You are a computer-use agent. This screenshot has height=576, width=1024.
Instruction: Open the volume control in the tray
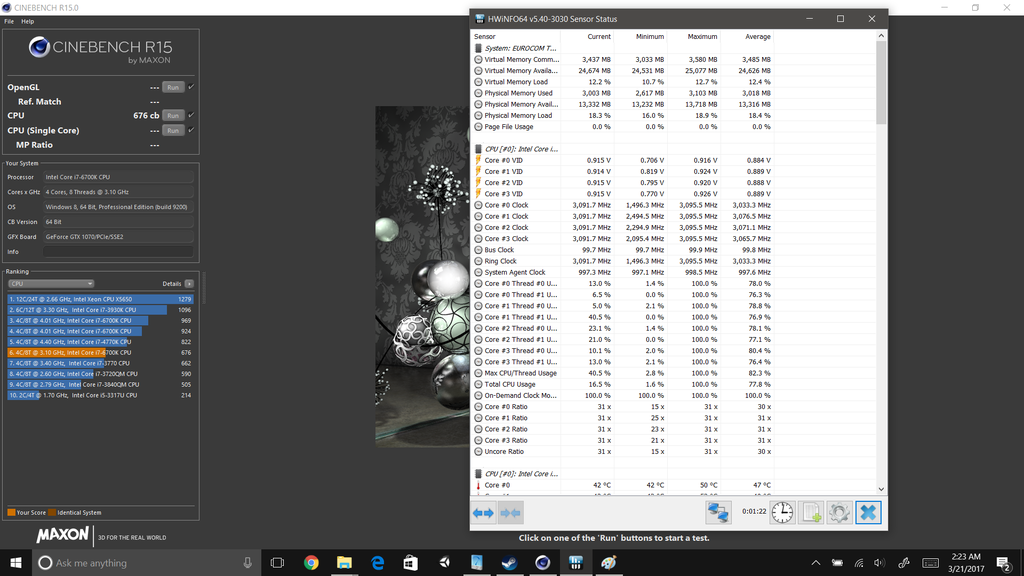pos(880,563)
